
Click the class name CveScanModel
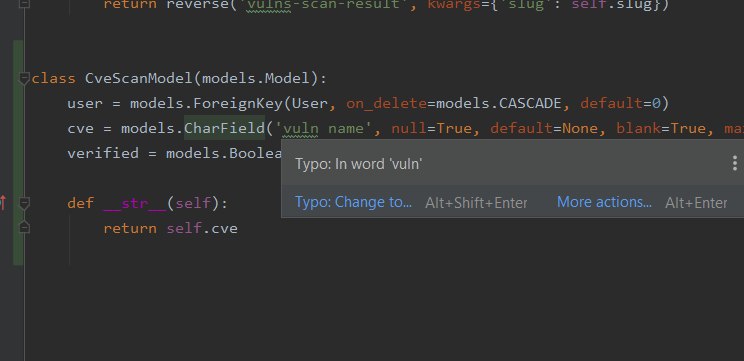pyautogui.click(x=139, y=78)
